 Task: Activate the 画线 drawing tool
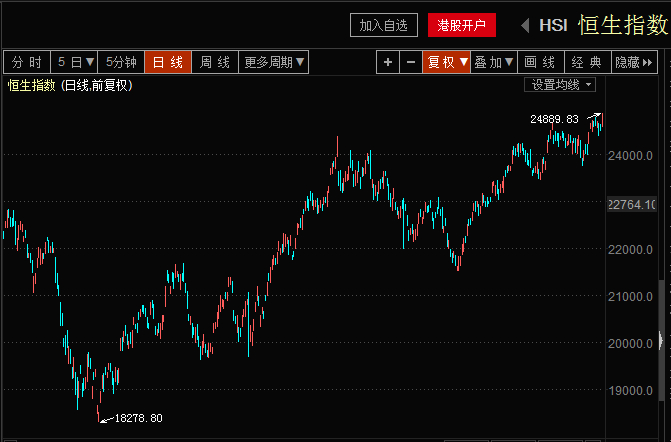click(541, 62)
